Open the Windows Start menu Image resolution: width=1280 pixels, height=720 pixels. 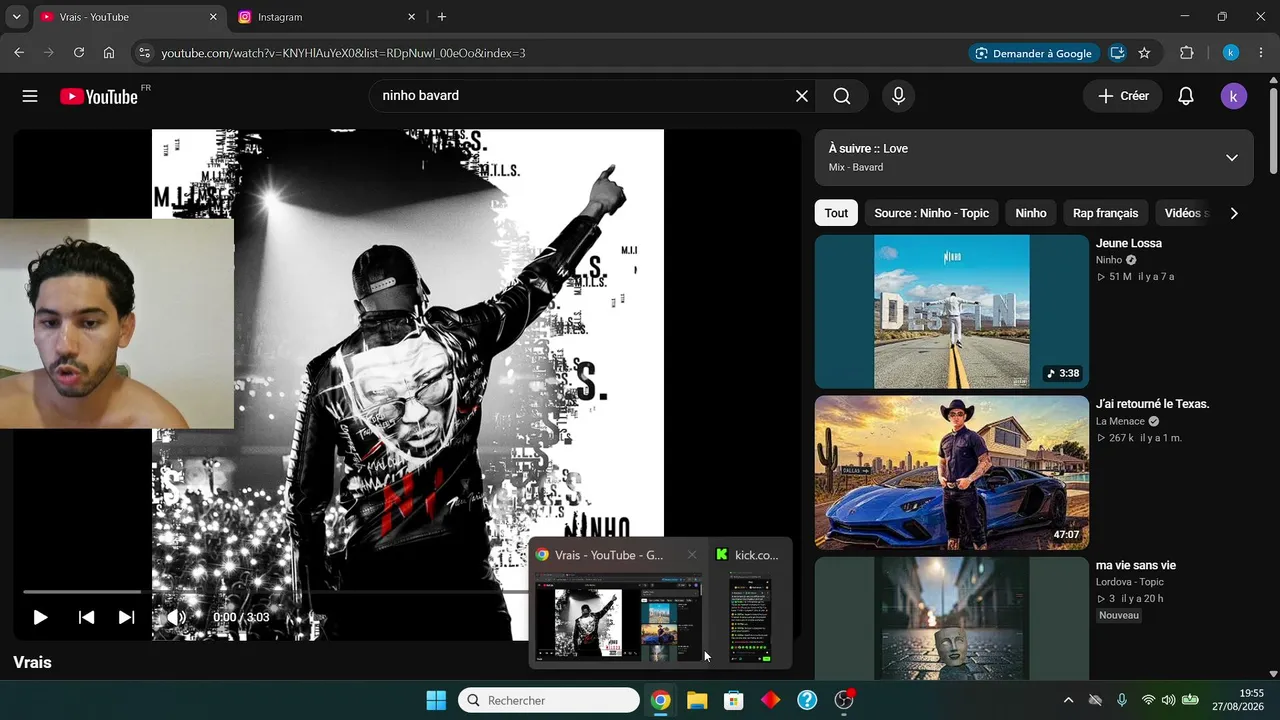pyautogui.click(x=436, y=700)
